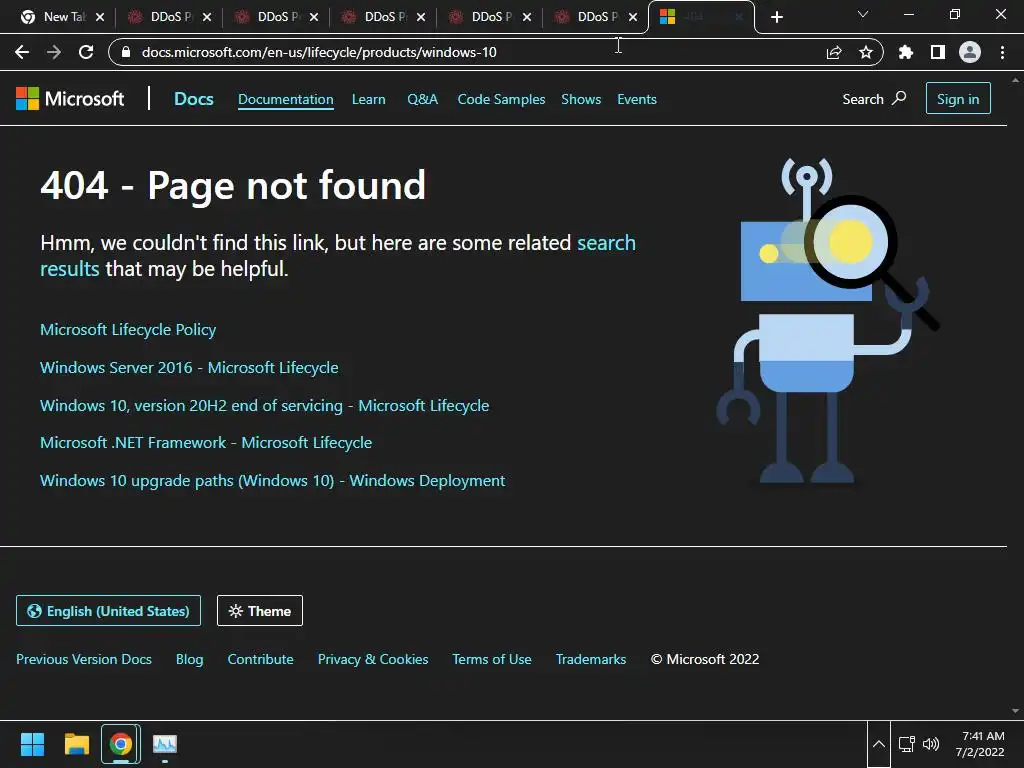
Task: Change language English (United States)
Action: tap(108, 611)
